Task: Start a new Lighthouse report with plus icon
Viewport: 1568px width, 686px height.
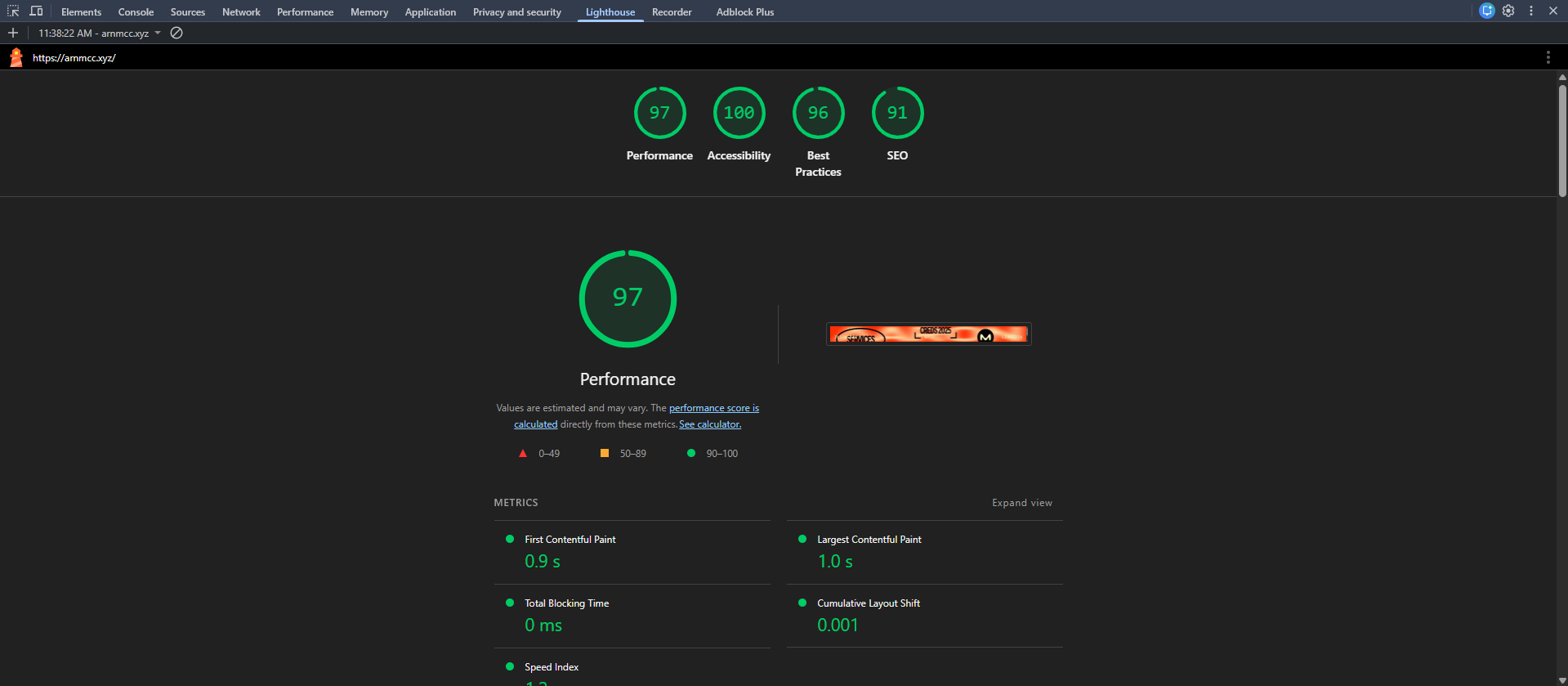Action: tap(13, 34)
